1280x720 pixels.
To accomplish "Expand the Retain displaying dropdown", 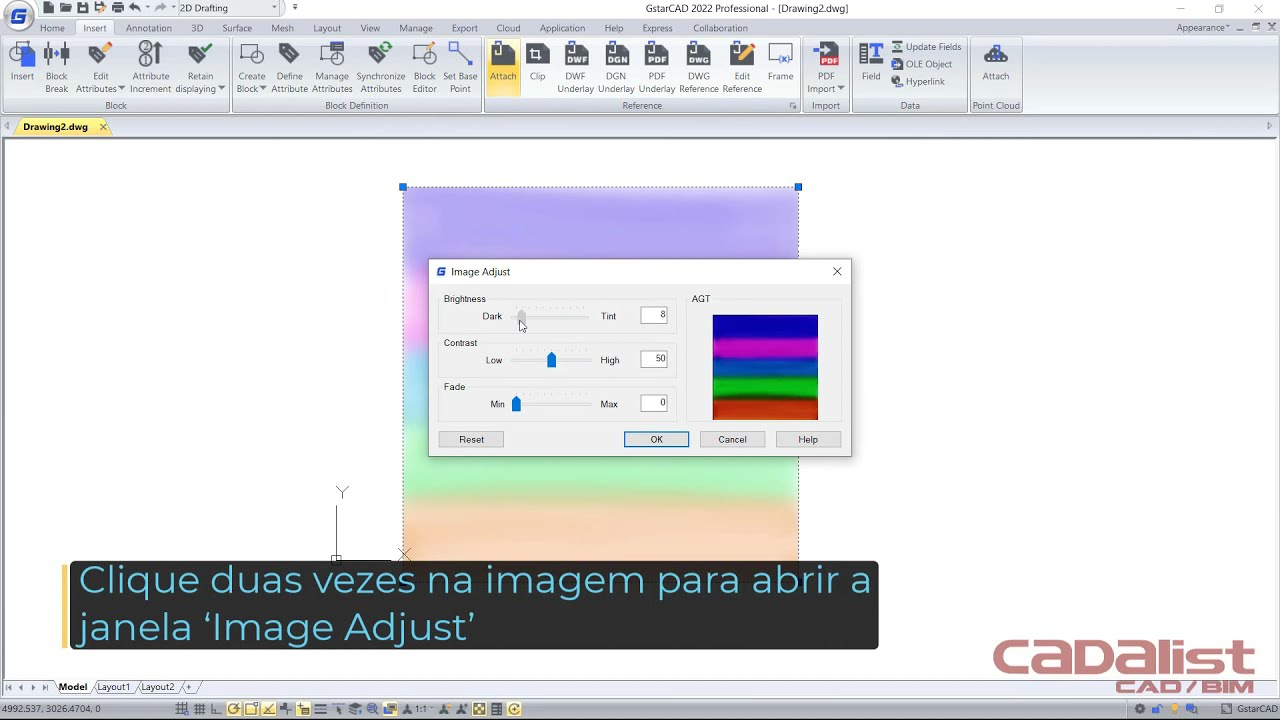I will coord(221,89).
